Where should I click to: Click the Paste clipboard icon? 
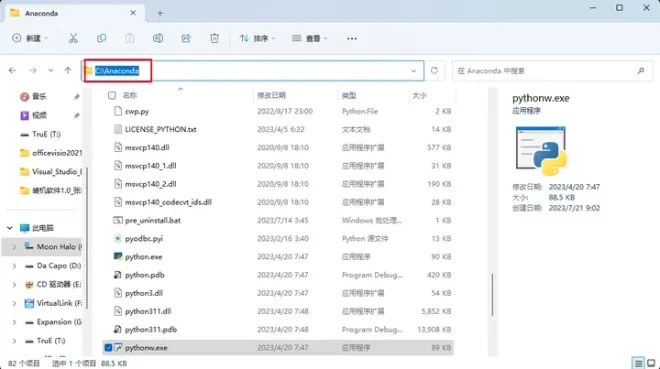[130, 38]
